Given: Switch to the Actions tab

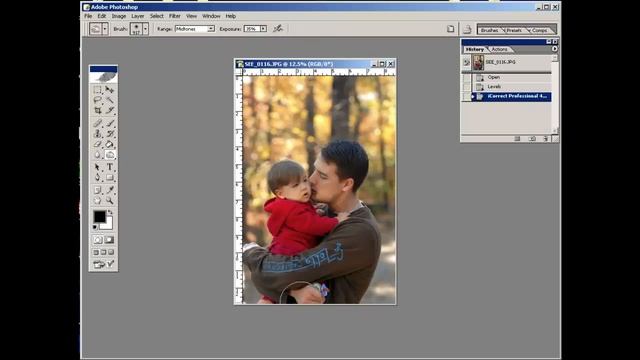Looking at the screenshot, I should click(499, 49).
